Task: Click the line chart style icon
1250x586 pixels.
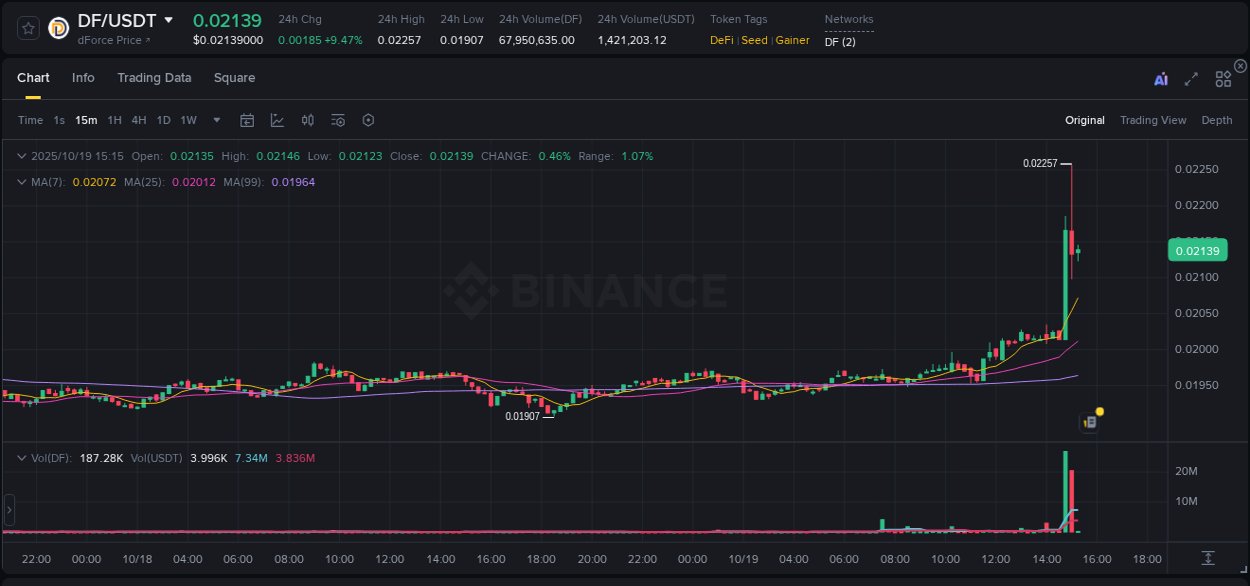Action: click(277, 119)
